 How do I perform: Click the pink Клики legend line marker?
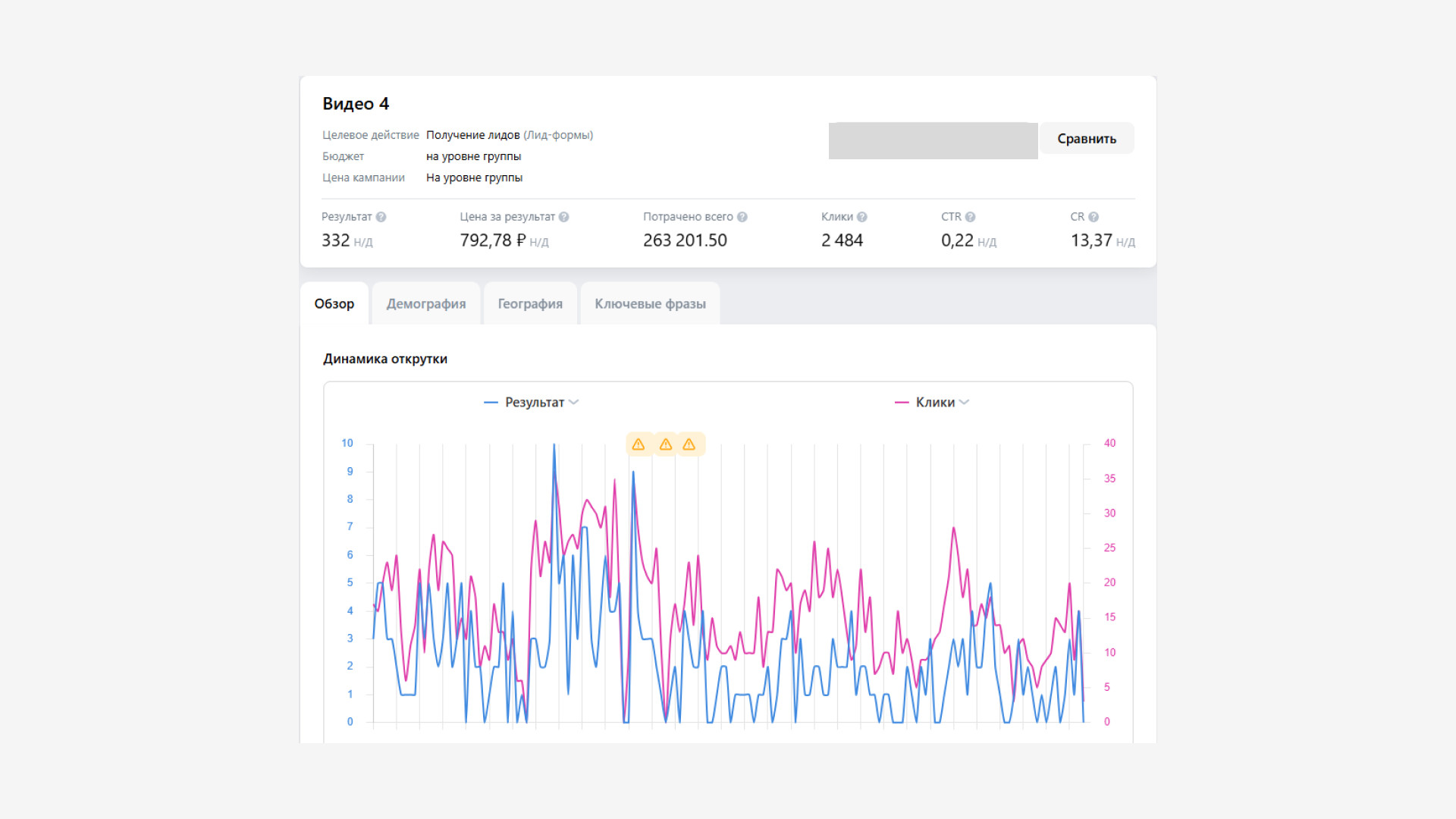click(902, 403)
